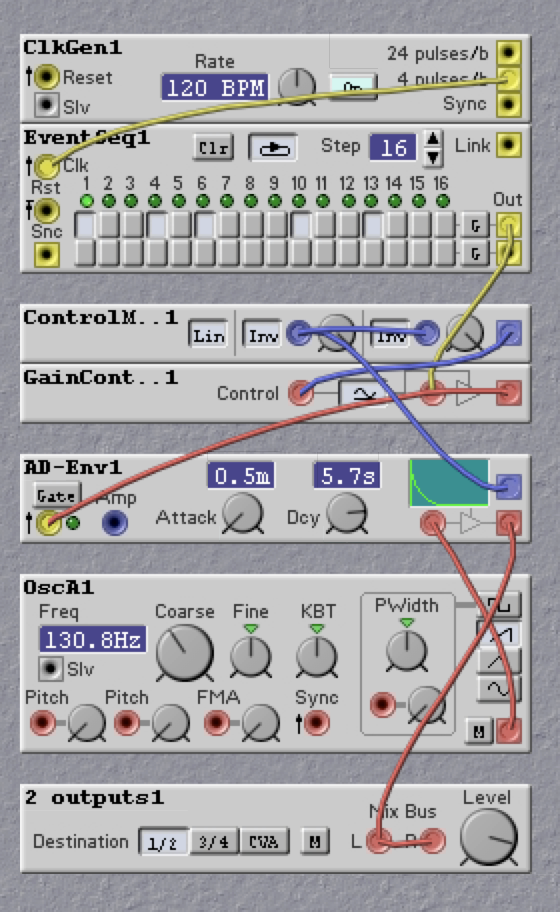
Task: Toggle the Lin button on ControlMixer
Action: (208, 336)
